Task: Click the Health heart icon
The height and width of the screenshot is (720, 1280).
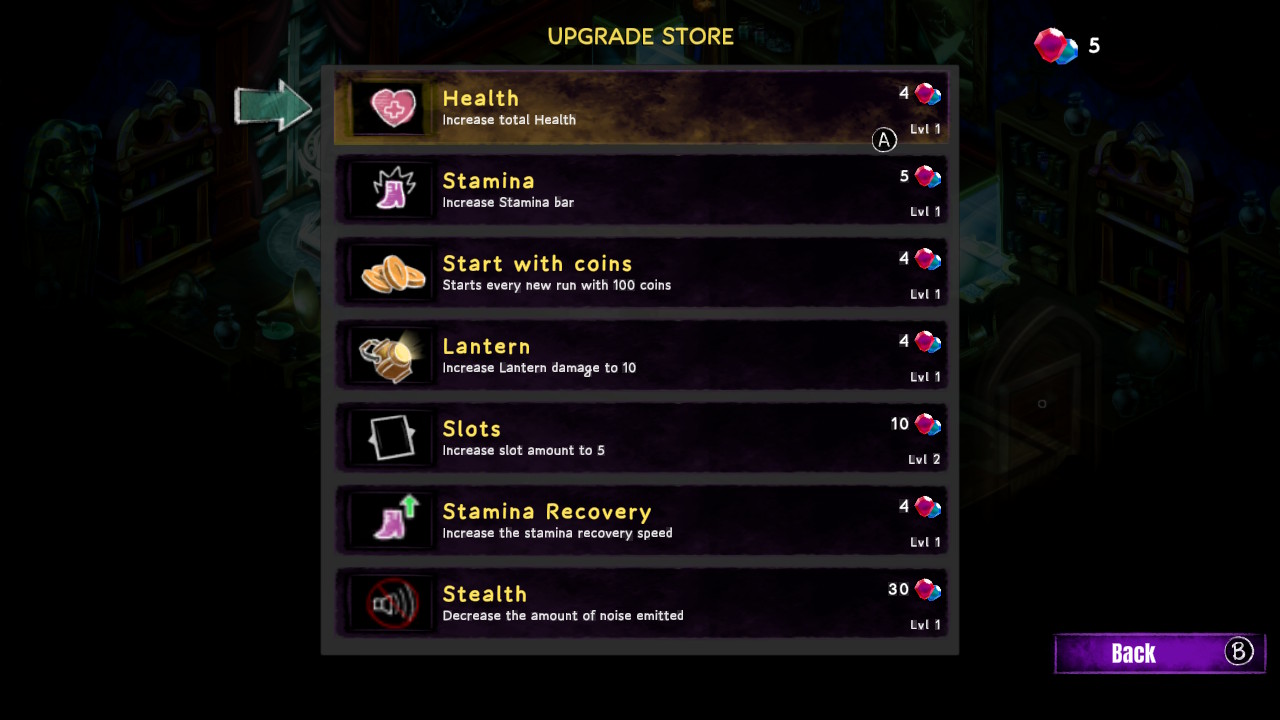Action: pyautogui.click(x=392, y=107)
